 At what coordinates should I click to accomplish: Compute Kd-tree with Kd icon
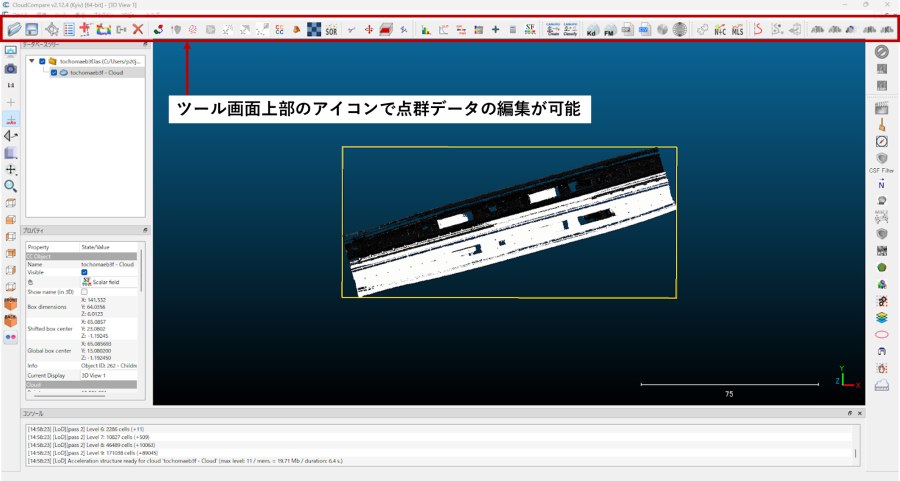coord(592,29)
